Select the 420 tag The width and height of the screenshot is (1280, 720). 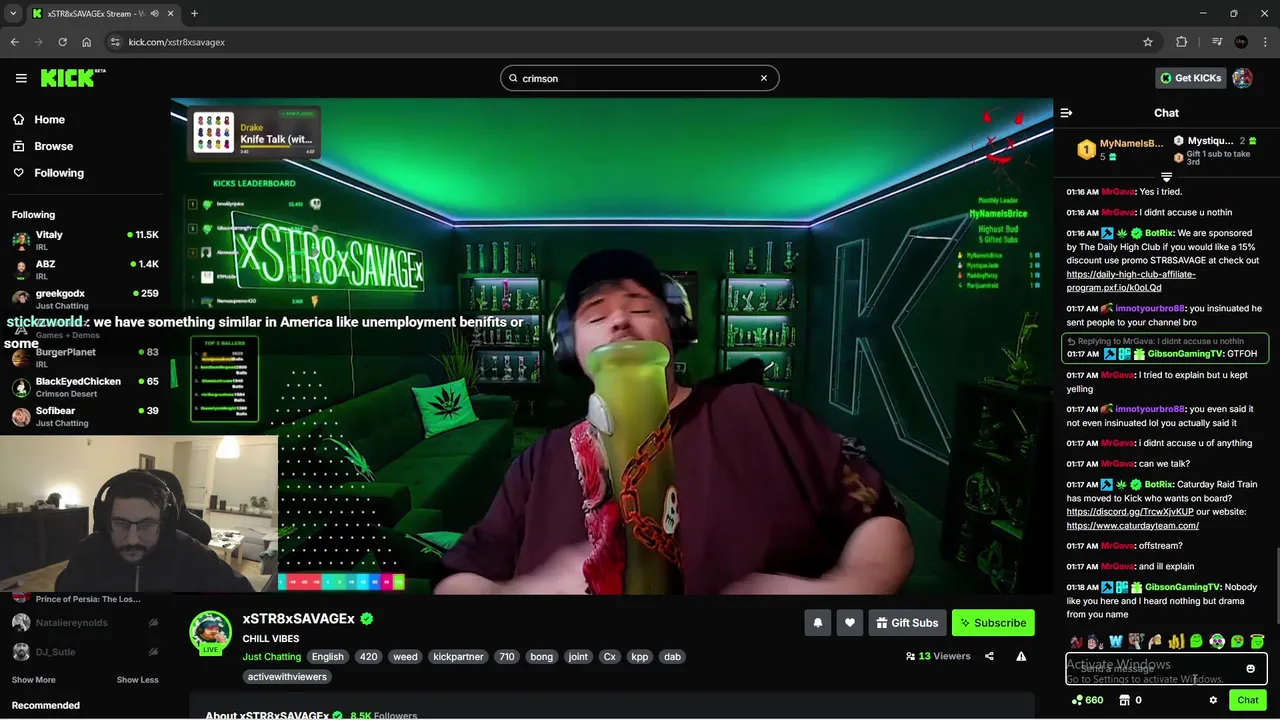pos(368,657)
